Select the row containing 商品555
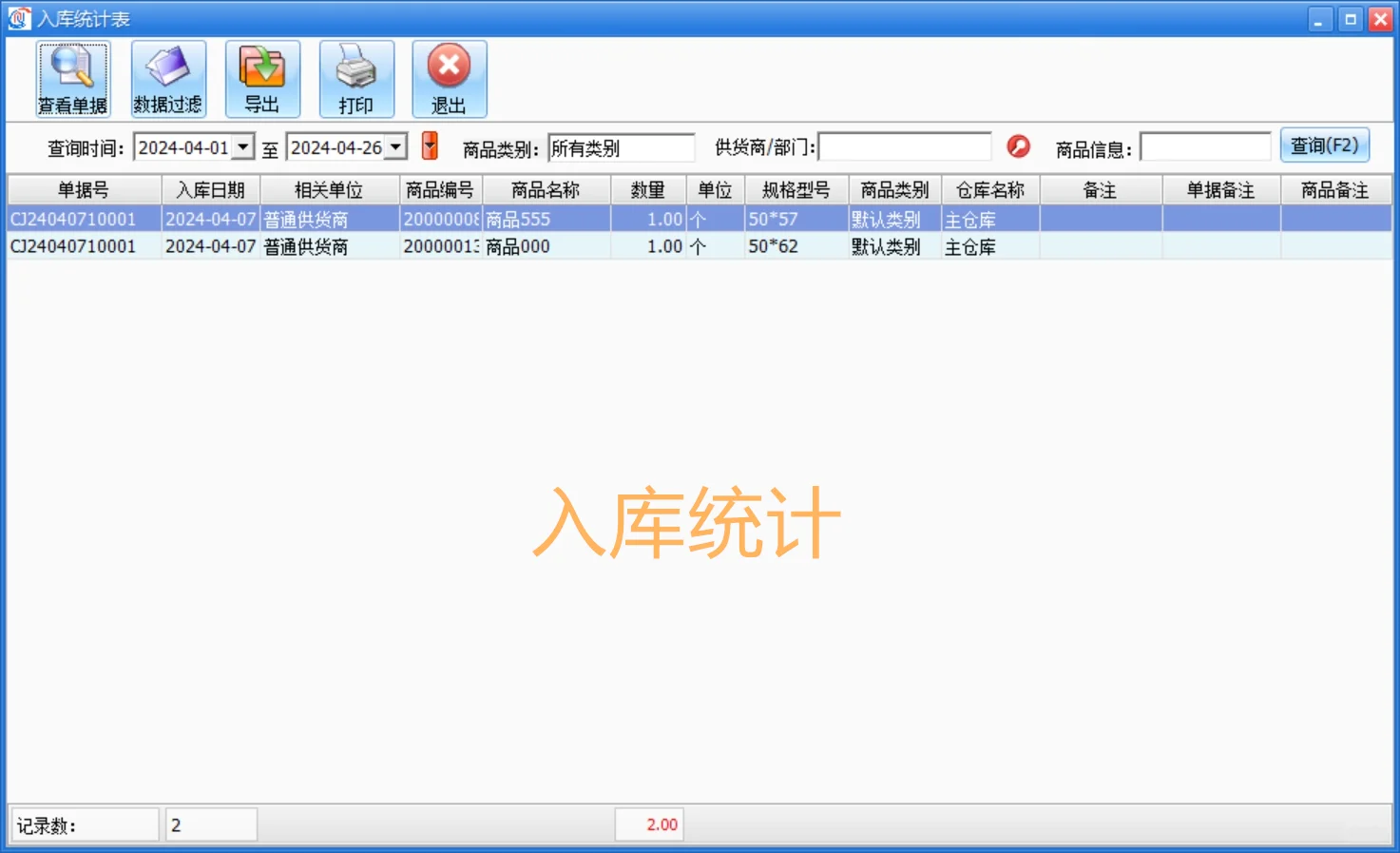Screen dimensions: 1400x853 pos(547,218)
